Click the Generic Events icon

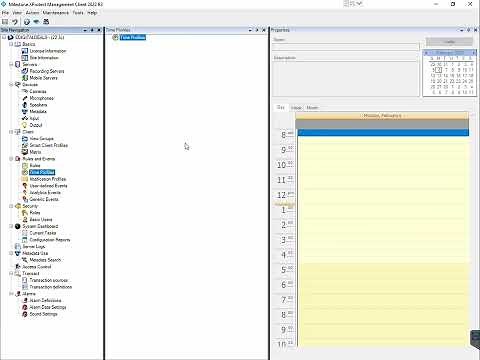[x=25, y=199]
